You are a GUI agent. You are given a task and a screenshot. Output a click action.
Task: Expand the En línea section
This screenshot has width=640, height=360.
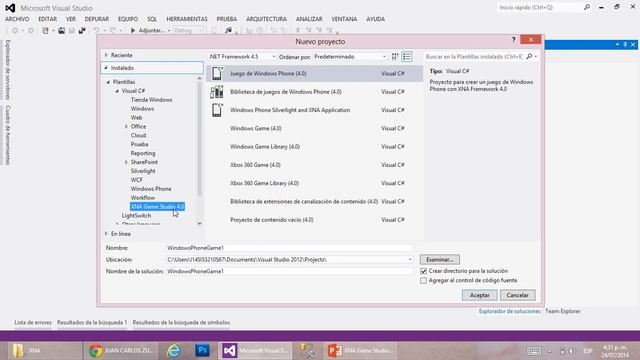(107, 234)
